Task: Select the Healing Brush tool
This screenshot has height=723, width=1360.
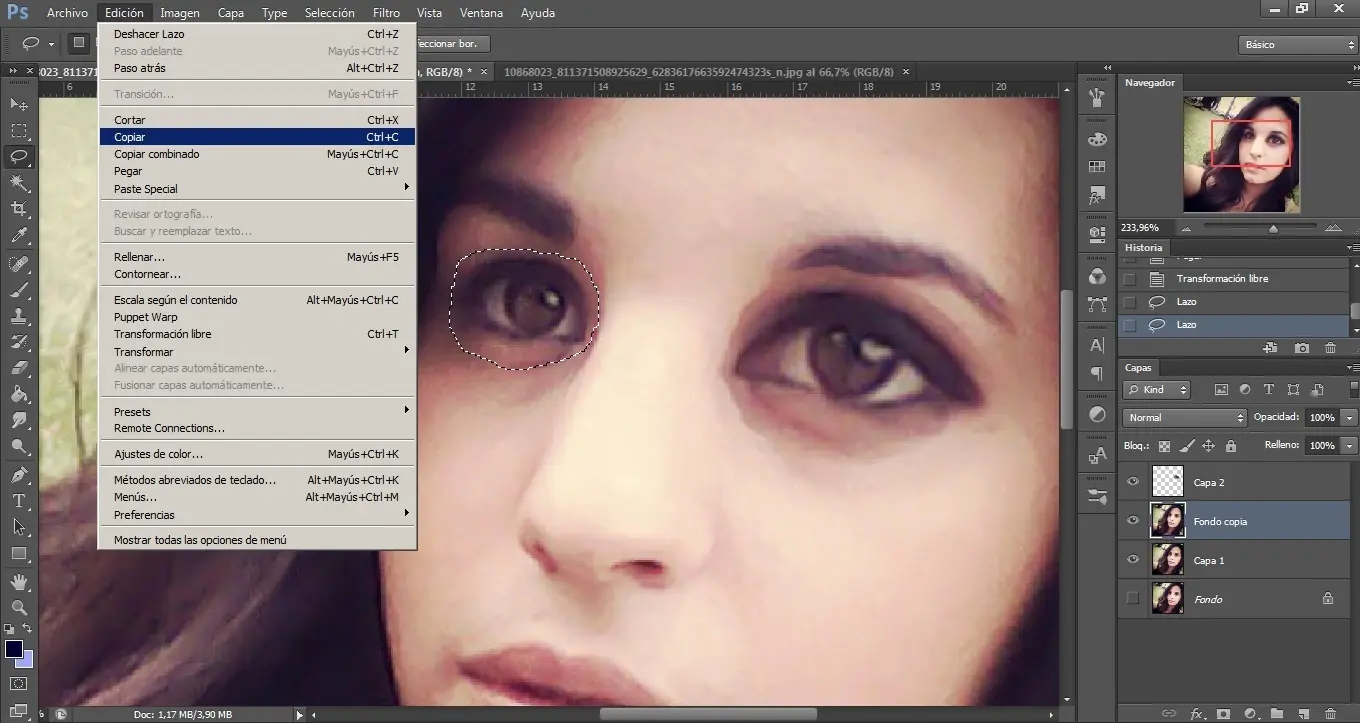Action: pos(19,263)
